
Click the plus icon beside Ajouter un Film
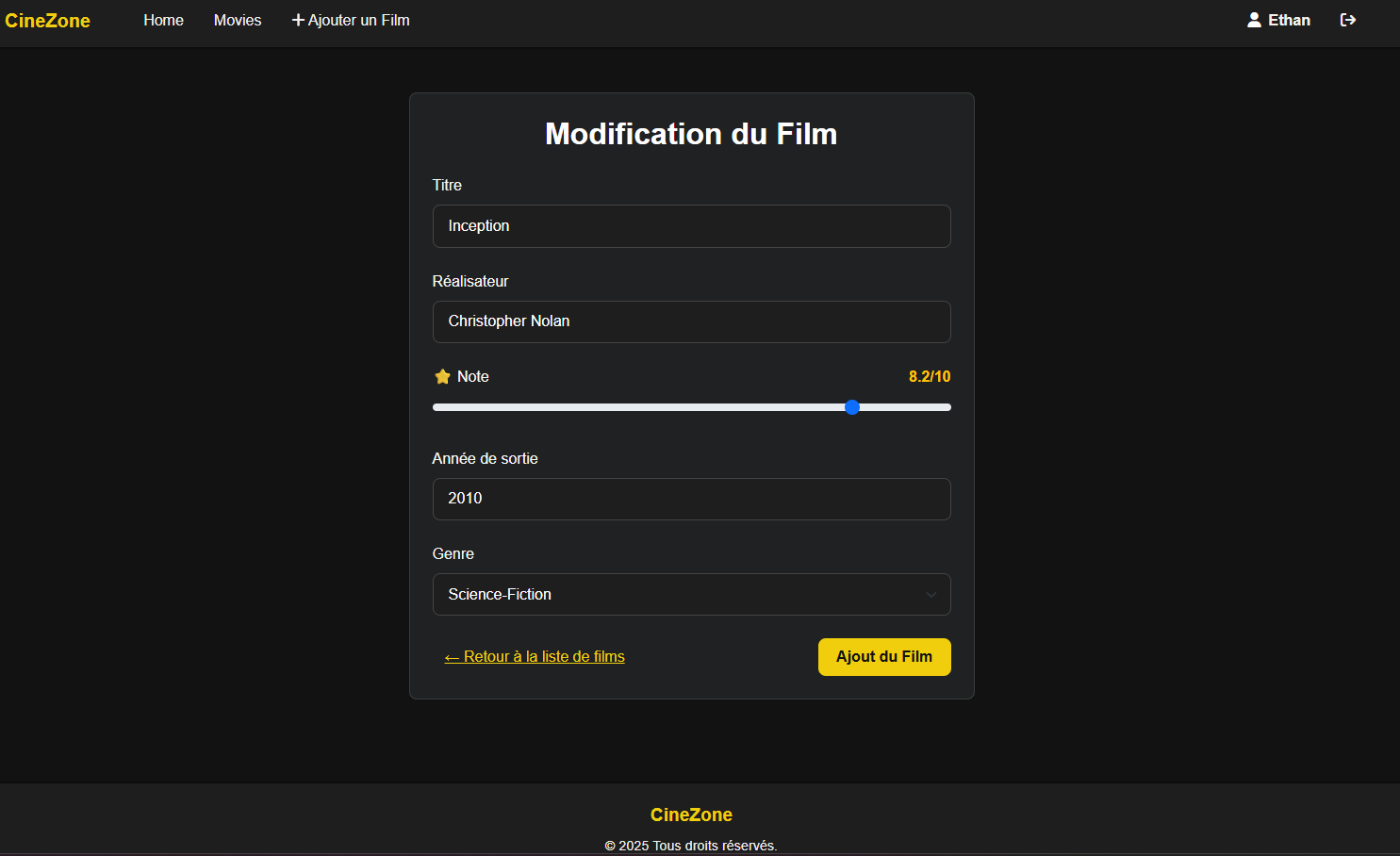point(298,21)
